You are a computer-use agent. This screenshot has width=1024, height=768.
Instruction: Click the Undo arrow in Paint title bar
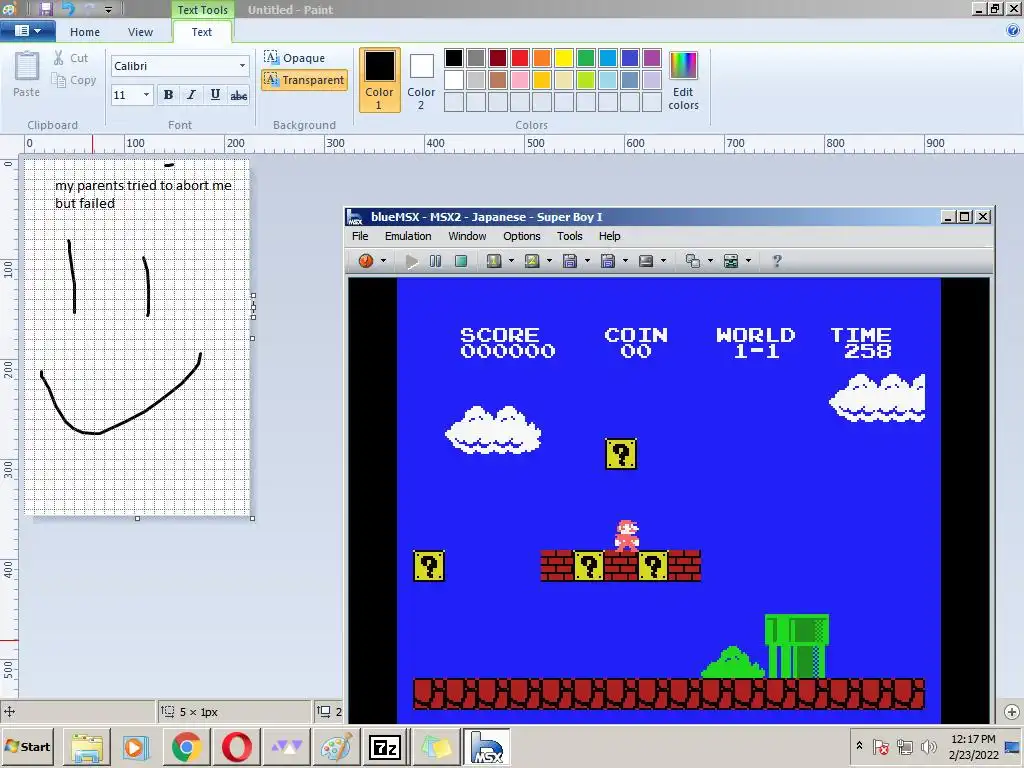(x=68, y=9)
